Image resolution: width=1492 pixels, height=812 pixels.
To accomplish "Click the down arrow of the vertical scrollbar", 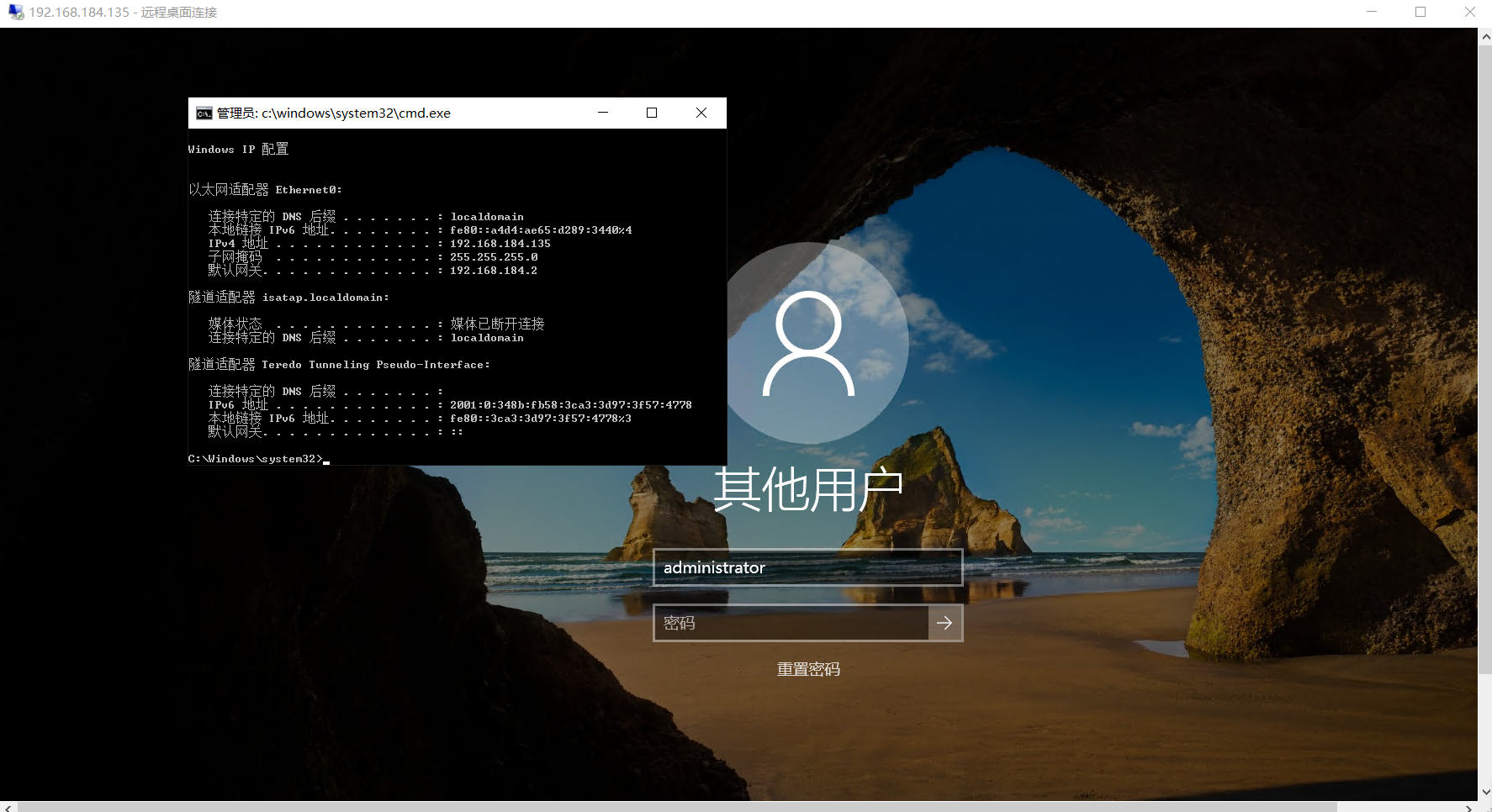I will [1484, 791].
